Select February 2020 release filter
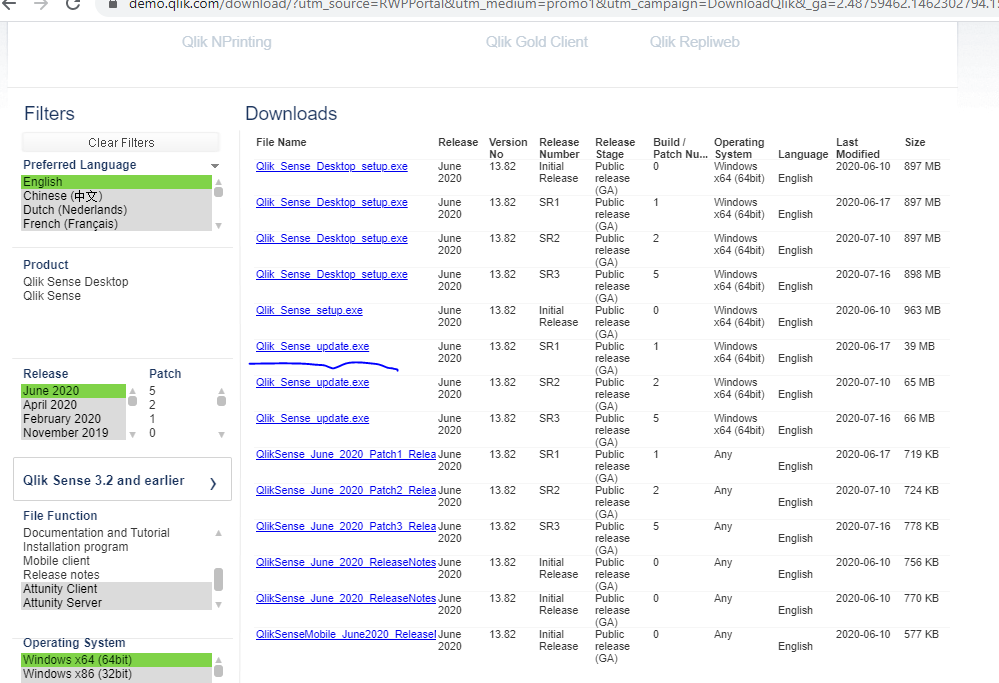 74,419
